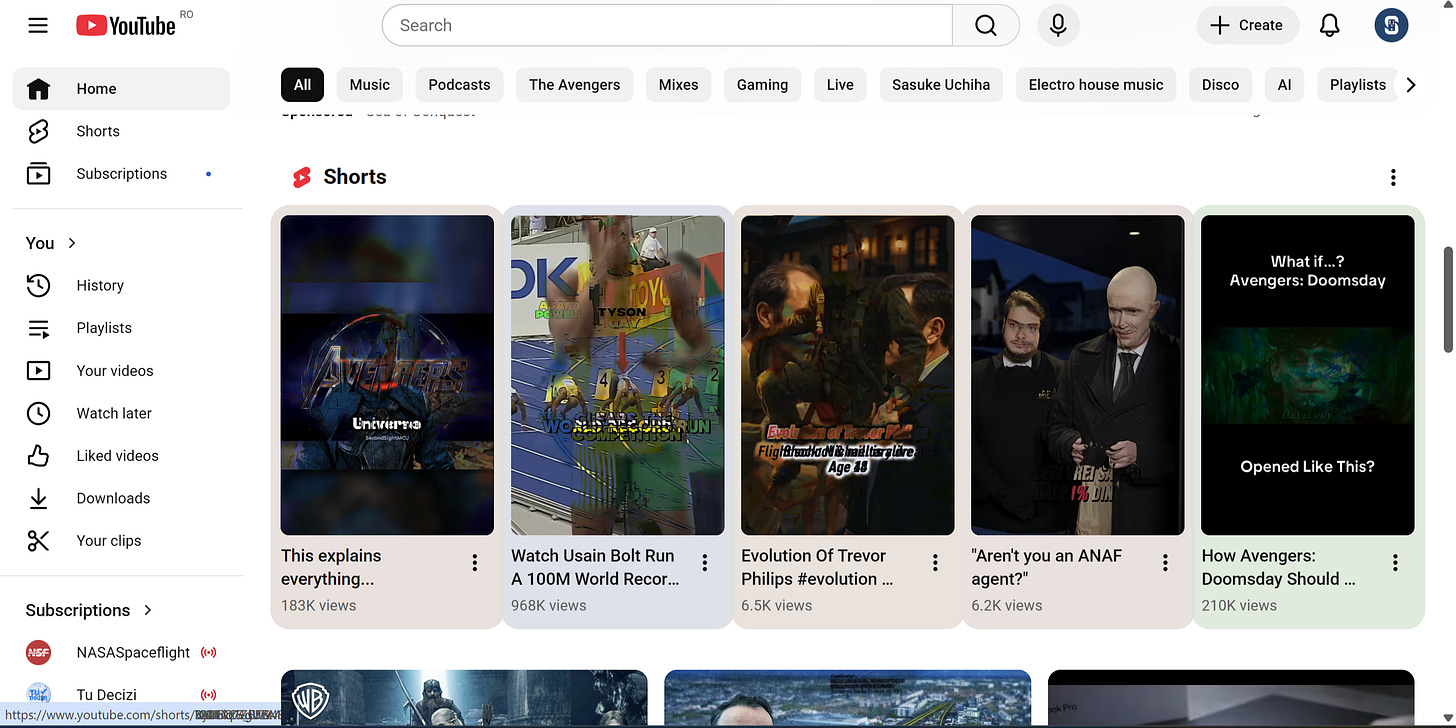Expand the Subscriptions section chevron
Screen dimensions: 1456x728
point(148,610)
